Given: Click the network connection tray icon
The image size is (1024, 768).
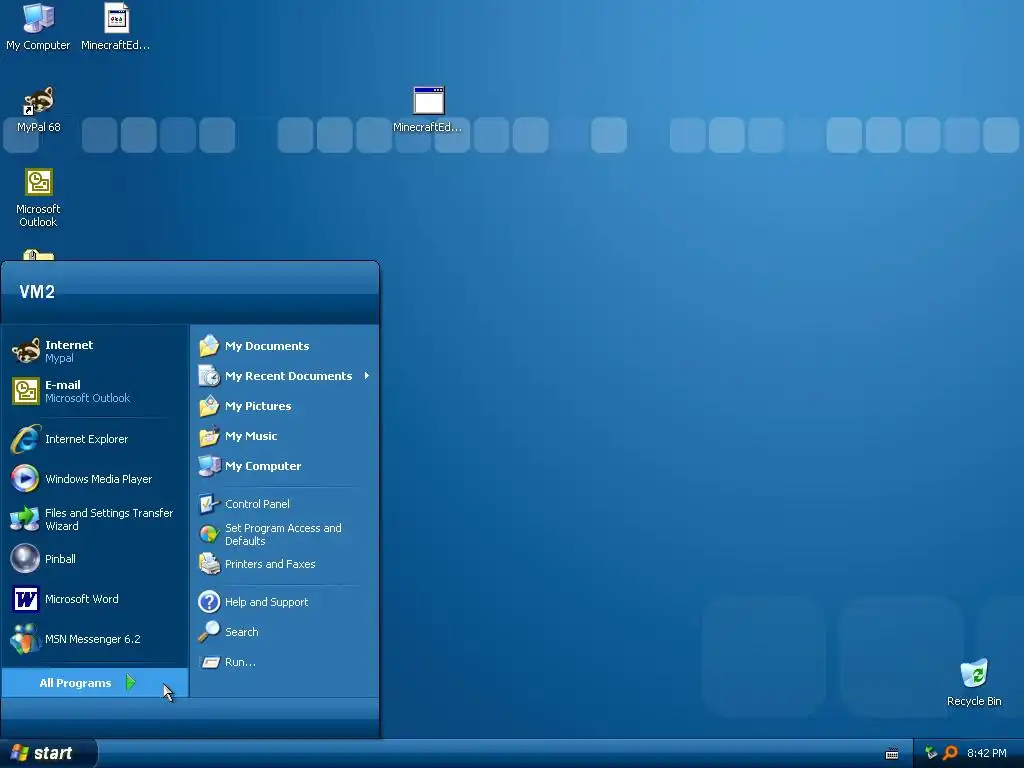Looking at the screenshot, I should point(931,753).
